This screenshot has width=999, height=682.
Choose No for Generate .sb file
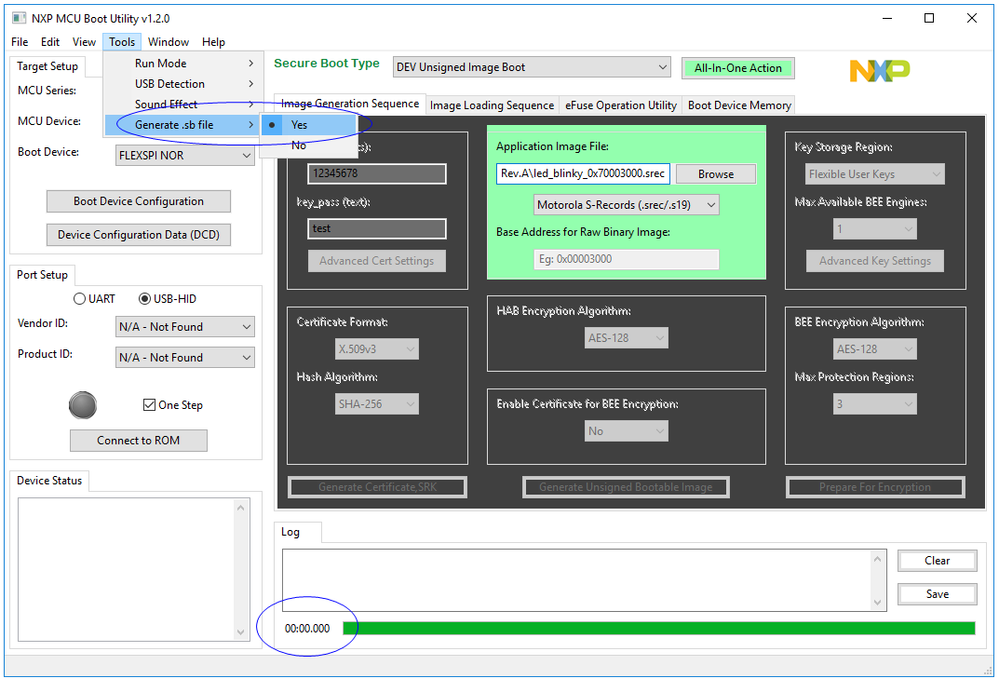[x=308, y=145]
